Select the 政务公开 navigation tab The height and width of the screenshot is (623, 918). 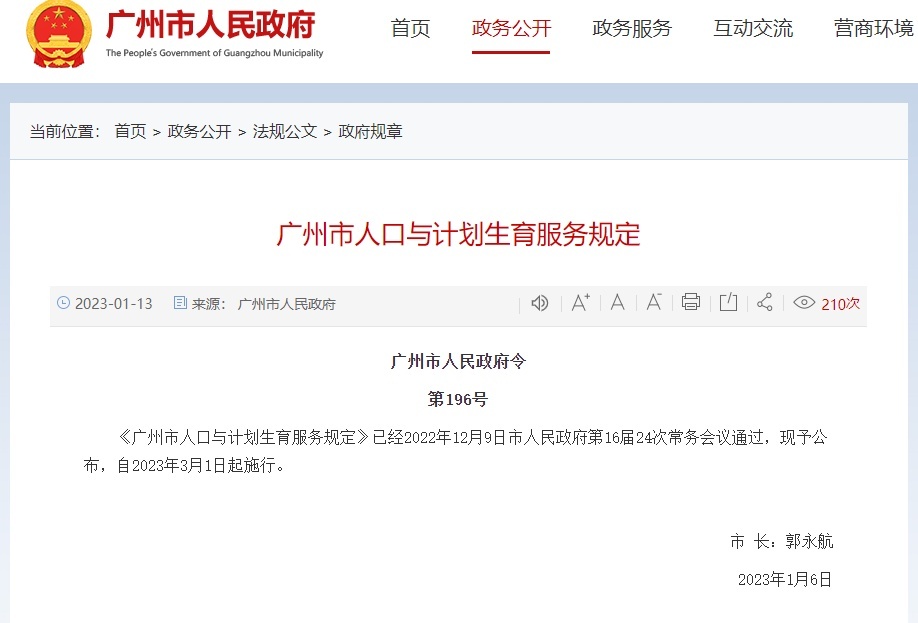coord(511,29)
